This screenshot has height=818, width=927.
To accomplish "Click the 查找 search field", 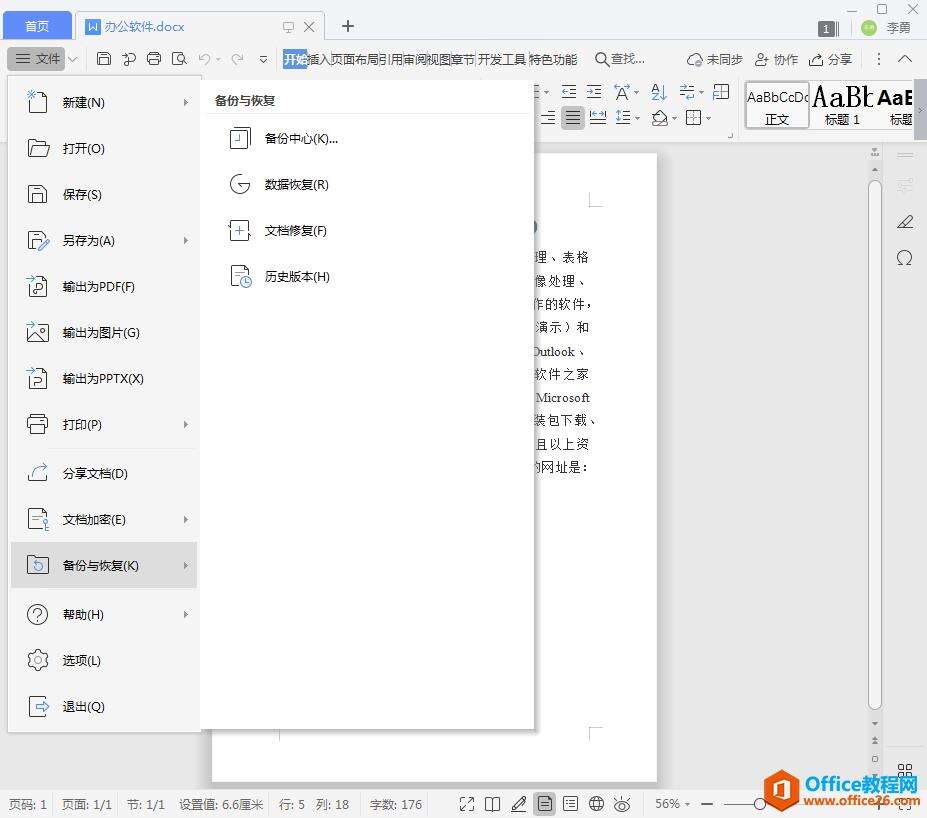I will click(x=620, y=59).
